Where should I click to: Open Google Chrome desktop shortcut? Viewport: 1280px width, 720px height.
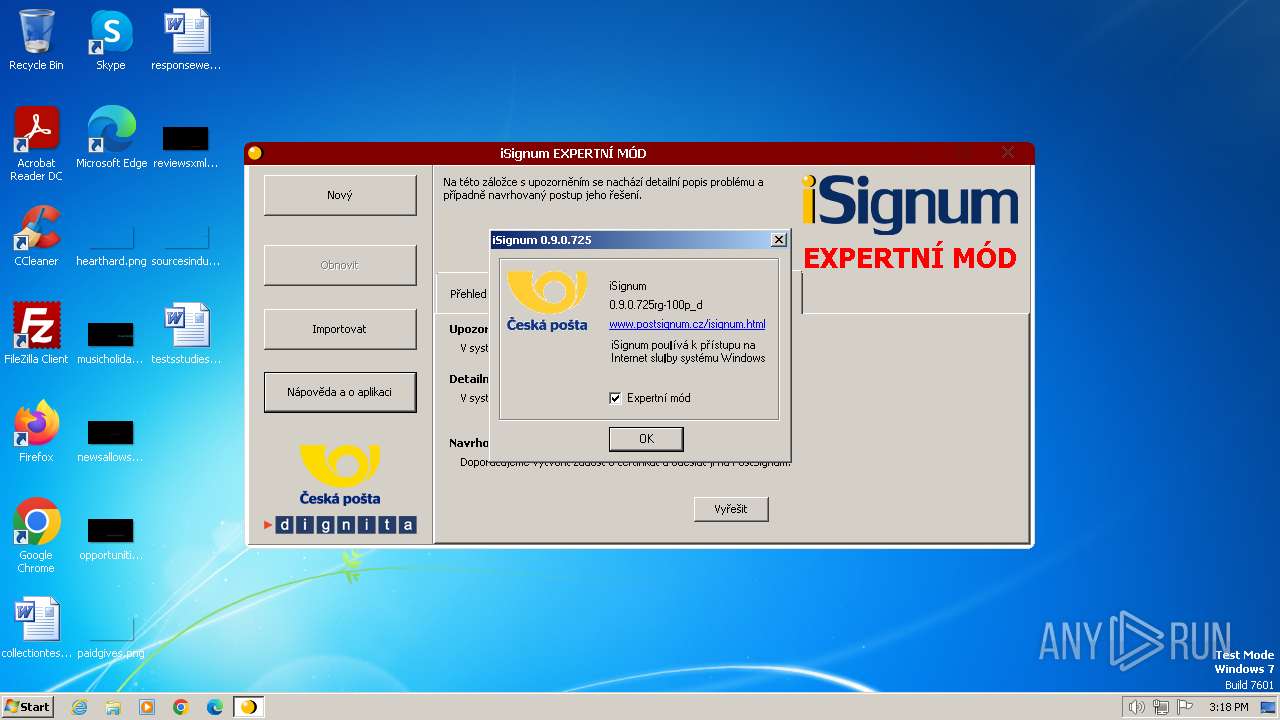[36, 536]
